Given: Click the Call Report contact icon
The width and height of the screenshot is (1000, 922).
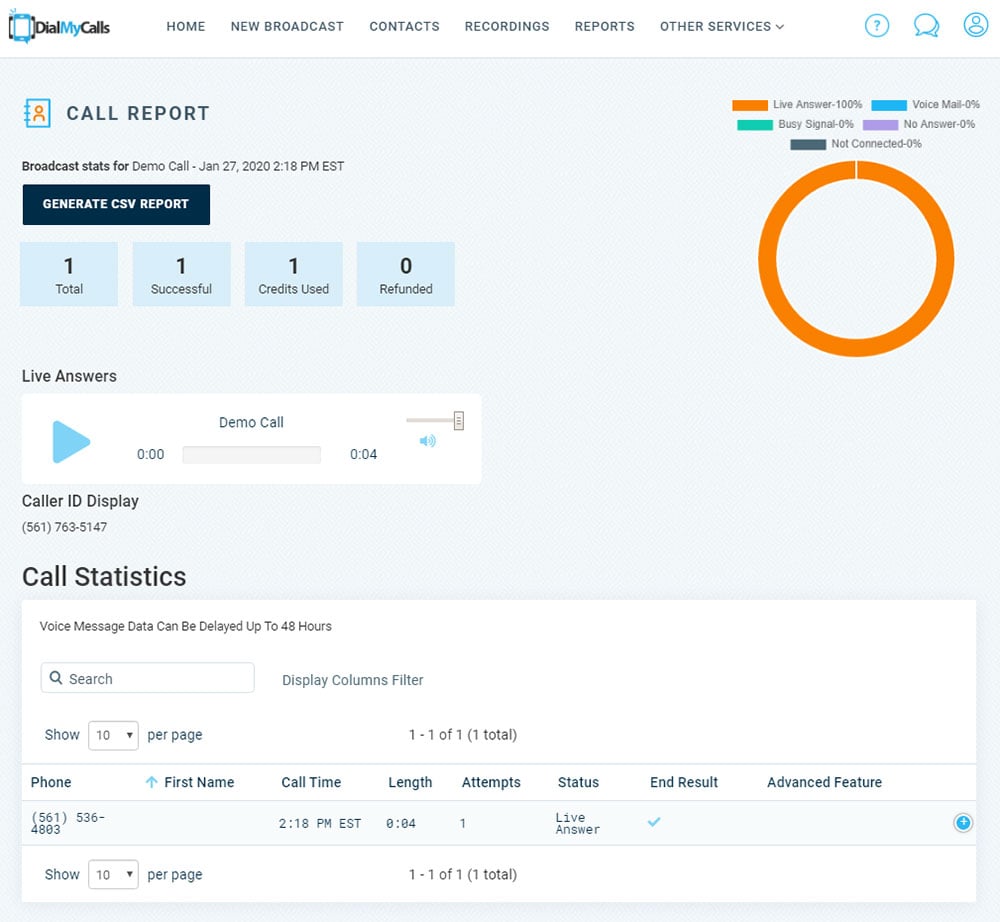Looking at the screenshot, I should (37, 112).
